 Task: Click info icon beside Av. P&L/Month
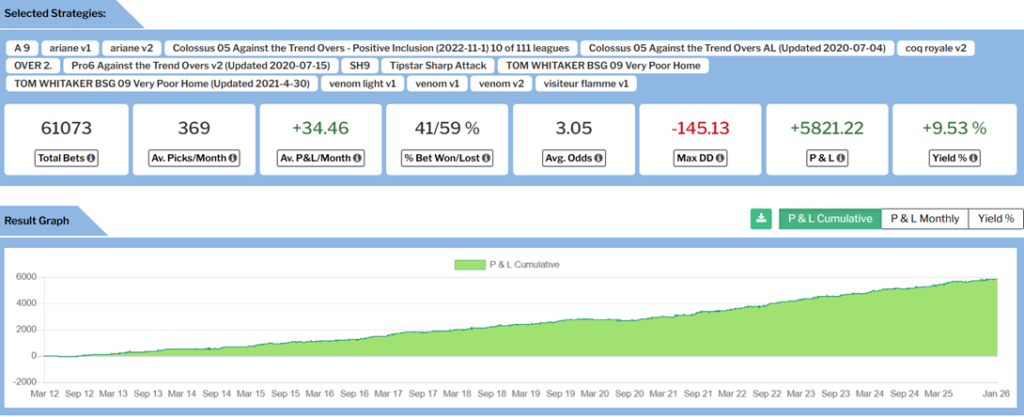tap(359, 158)
